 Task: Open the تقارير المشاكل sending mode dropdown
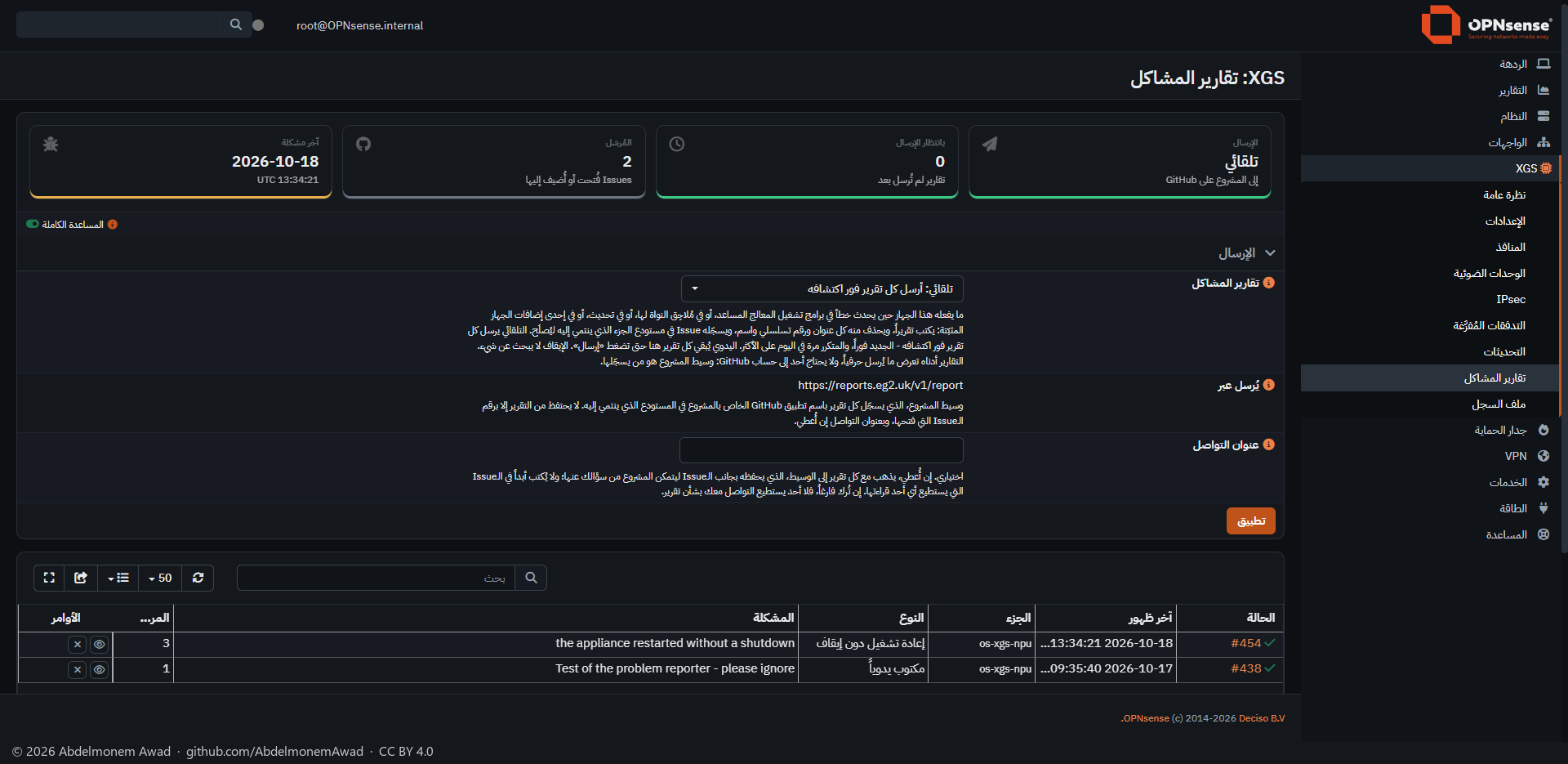pos(822,288)
